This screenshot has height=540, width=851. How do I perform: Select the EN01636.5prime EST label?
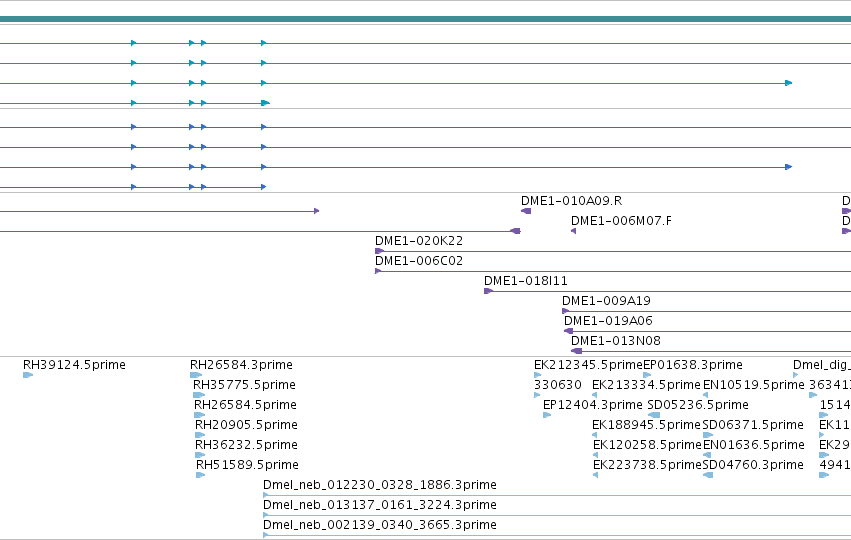coord(754,446)
